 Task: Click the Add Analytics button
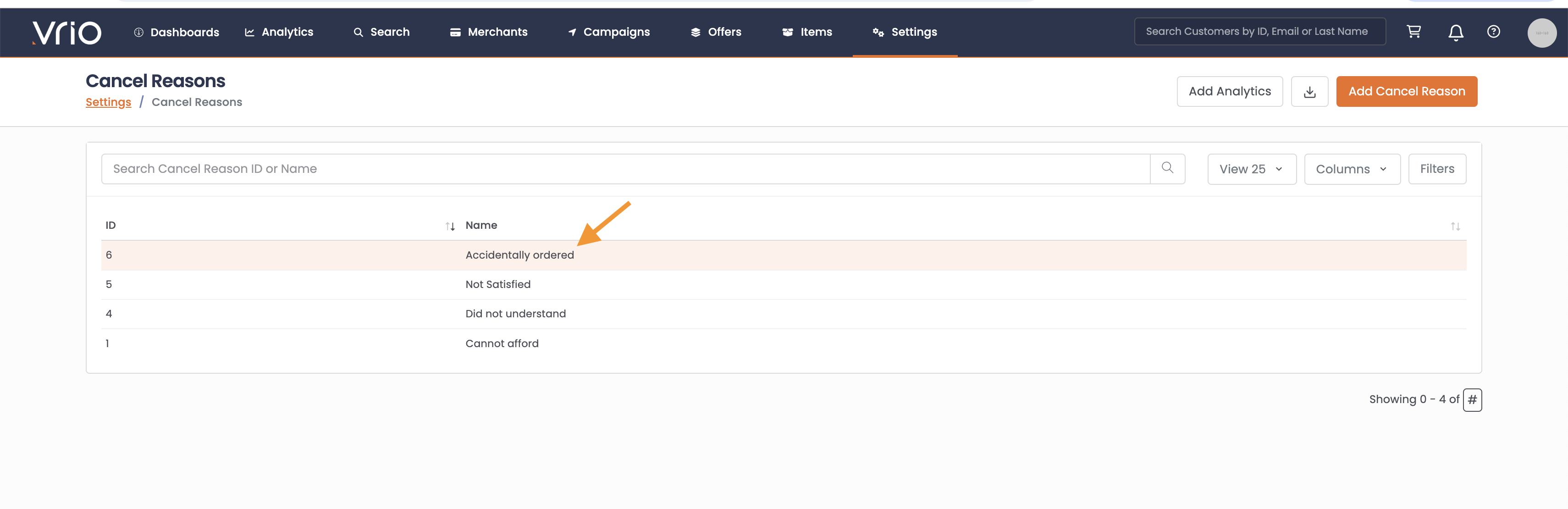(1229, 91)
